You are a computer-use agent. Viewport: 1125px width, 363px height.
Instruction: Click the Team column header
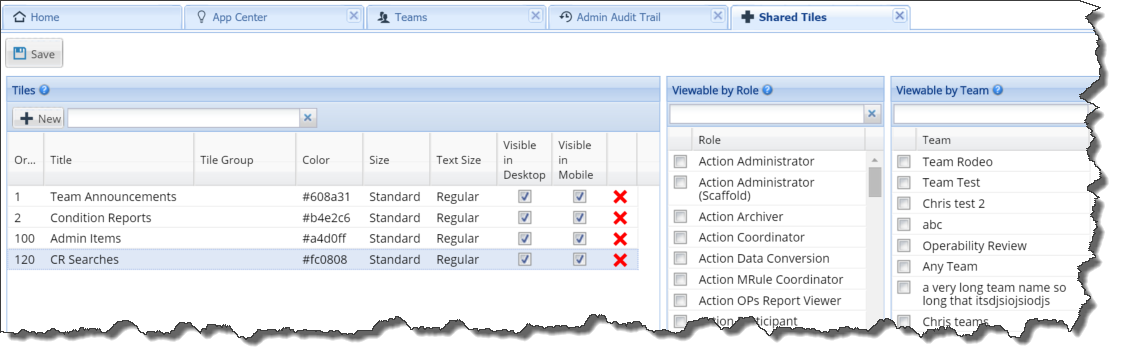tap(1004, 140)
